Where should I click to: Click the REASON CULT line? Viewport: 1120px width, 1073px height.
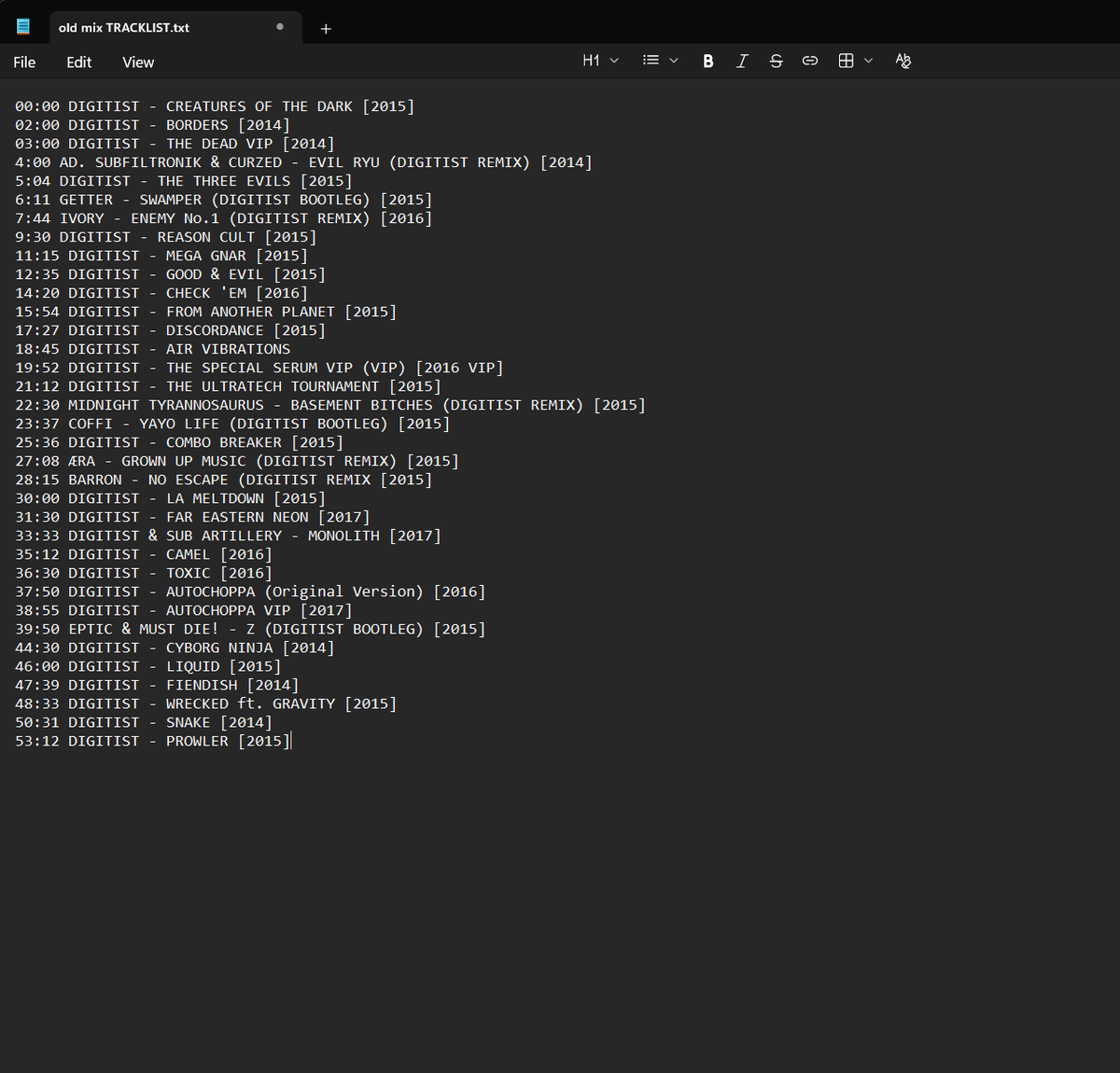(165, 237)
